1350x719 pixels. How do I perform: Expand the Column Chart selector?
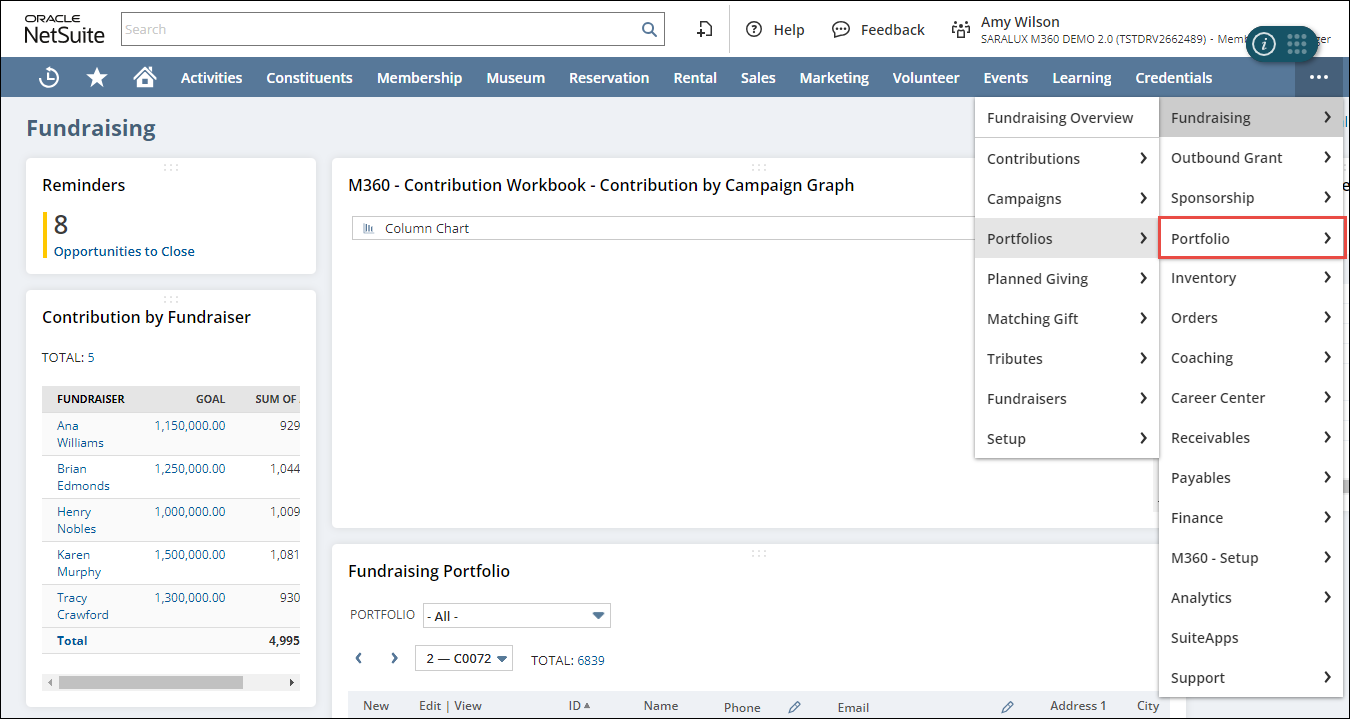[x=660, y=228]
